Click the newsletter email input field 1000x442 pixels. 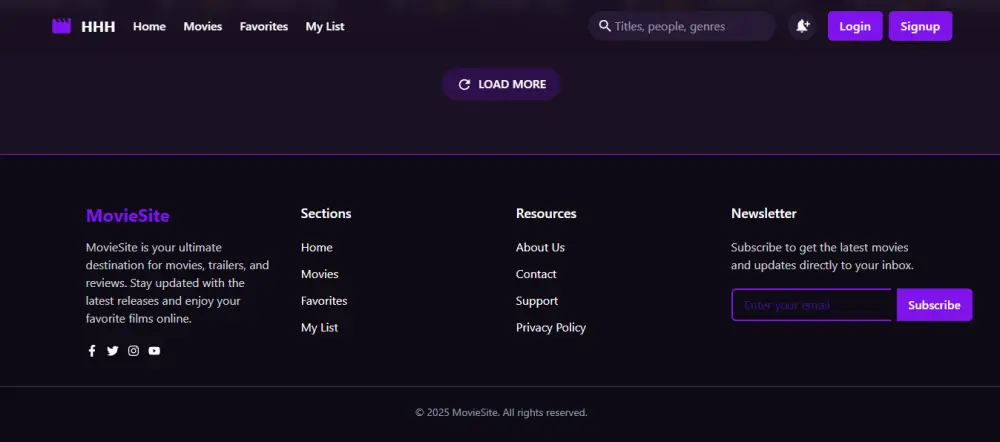[812, 305]
